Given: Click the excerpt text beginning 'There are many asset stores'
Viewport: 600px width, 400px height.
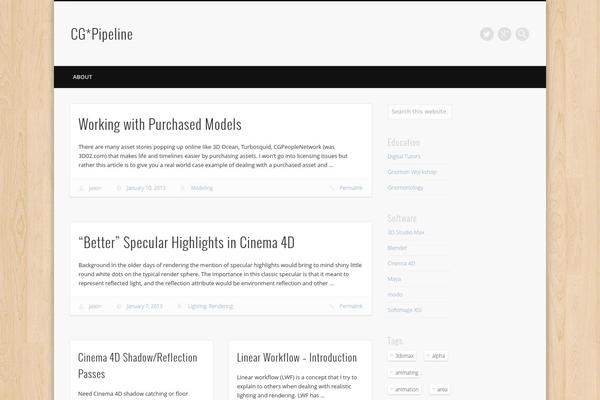Looking at the screenshot, I should 213,156.
